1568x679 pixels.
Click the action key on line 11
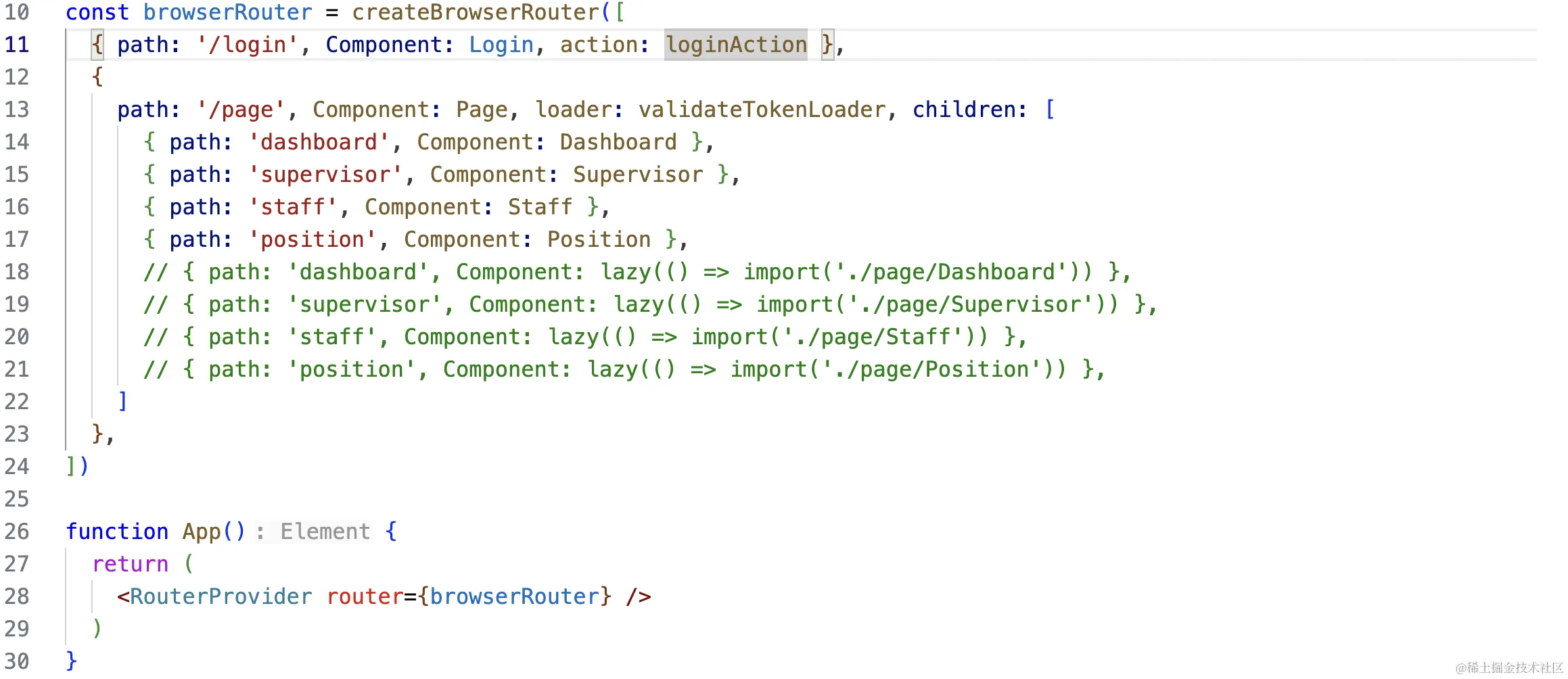coord(599,45)
